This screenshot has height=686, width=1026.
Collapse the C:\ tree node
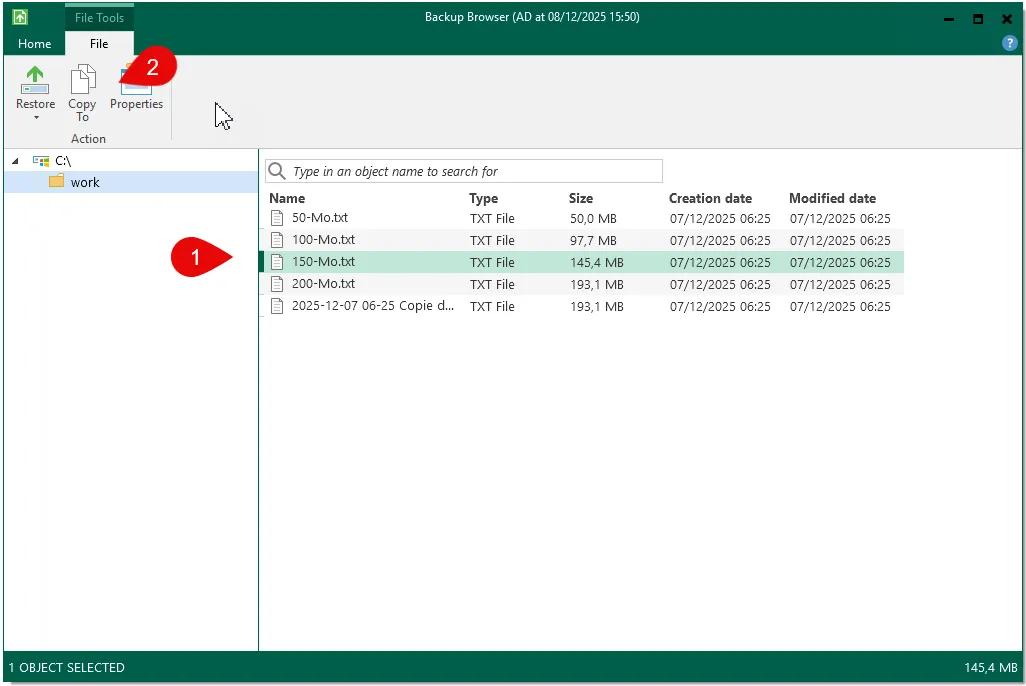(x=15, y=161)
